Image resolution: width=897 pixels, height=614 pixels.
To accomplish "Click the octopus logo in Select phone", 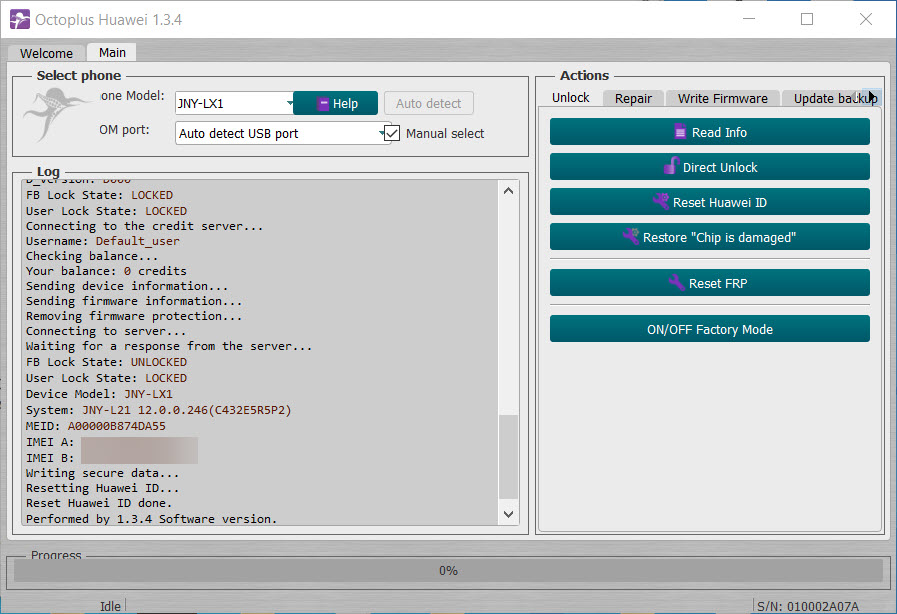I will coord(55,114).
